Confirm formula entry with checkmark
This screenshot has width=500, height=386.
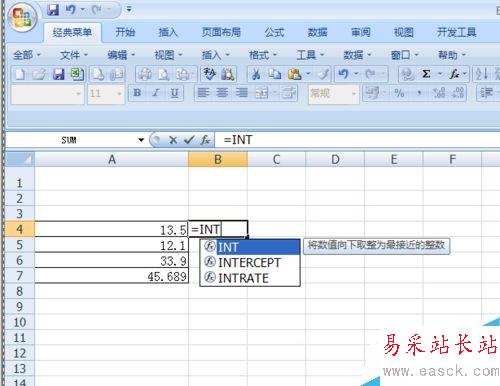[189, 140]
